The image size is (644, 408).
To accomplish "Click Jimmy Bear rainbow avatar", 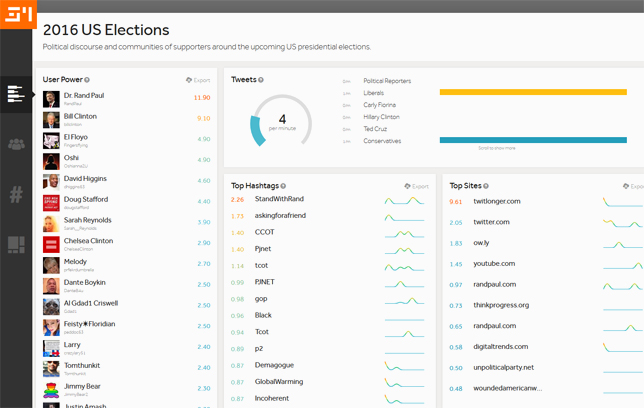I will point(51,390).
